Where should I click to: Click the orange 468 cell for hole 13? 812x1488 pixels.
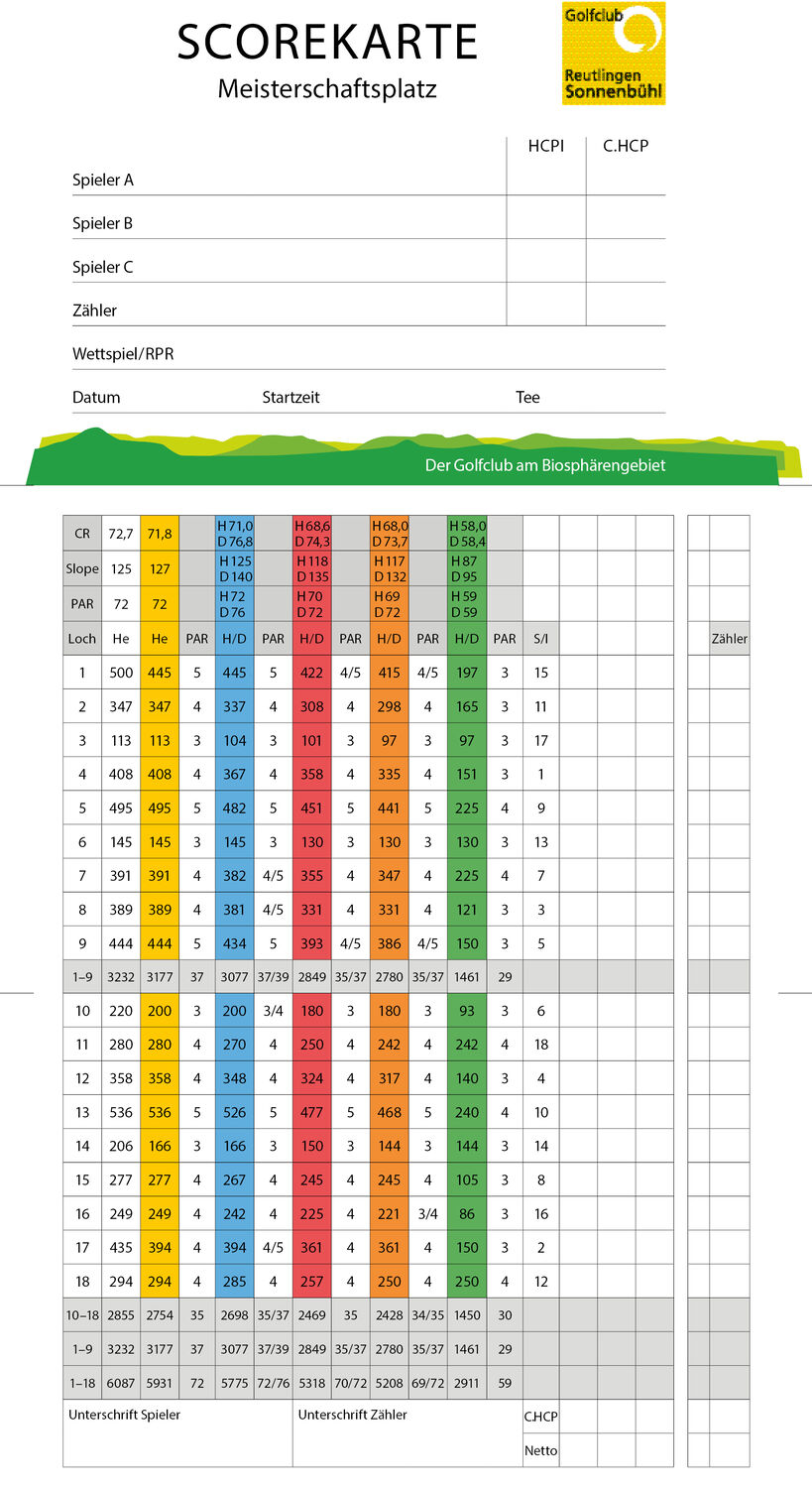[x=389, y=1113]
